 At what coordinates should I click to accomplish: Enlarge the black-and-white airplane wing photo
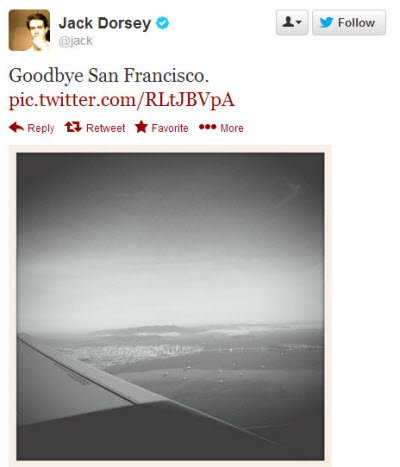pyautogui.click(x=170, y=306)
